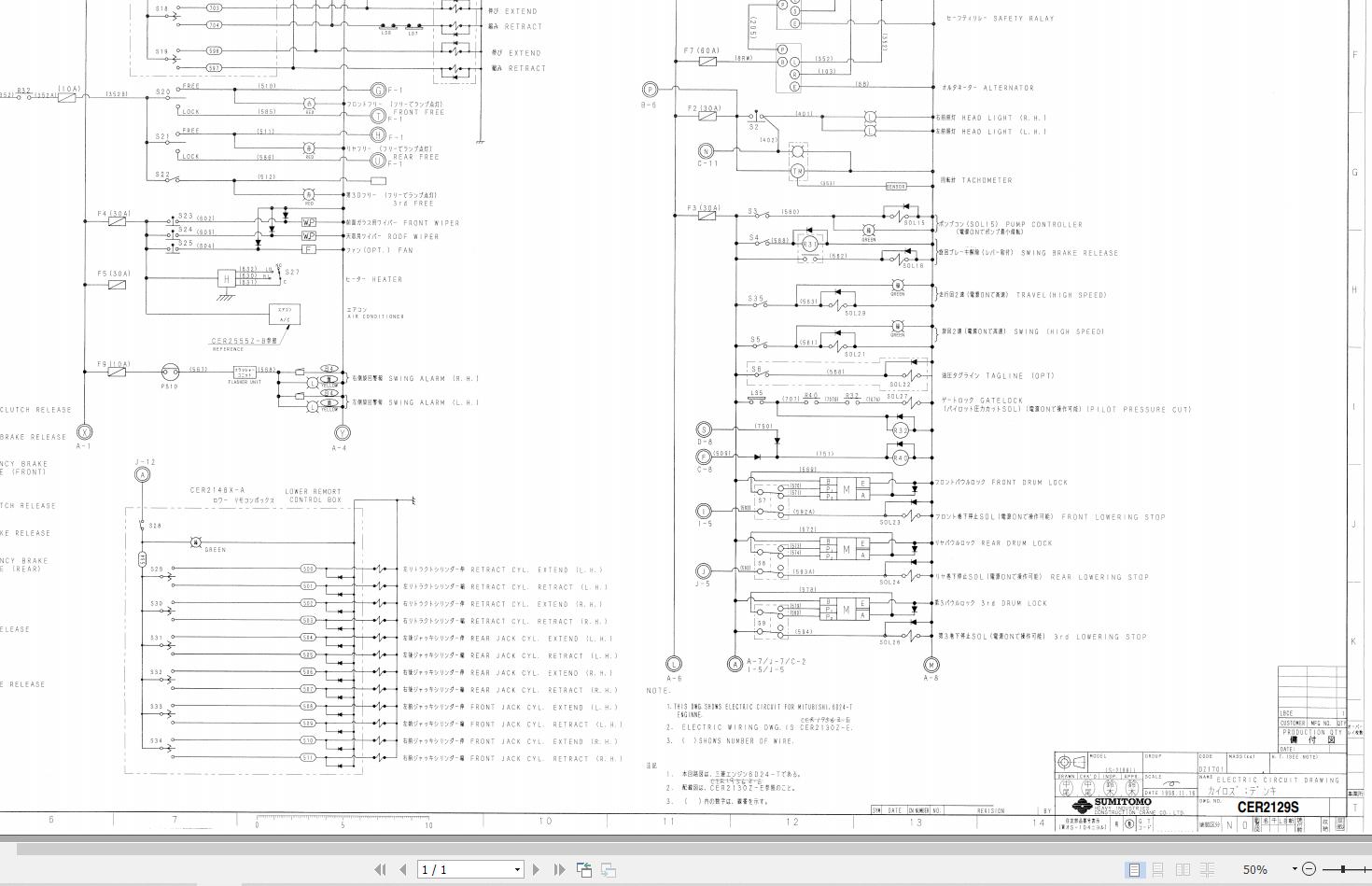This screenshot has height=886, width=1372.
Task: Click the FLASHER UNIT label
Action: [245, 382]
